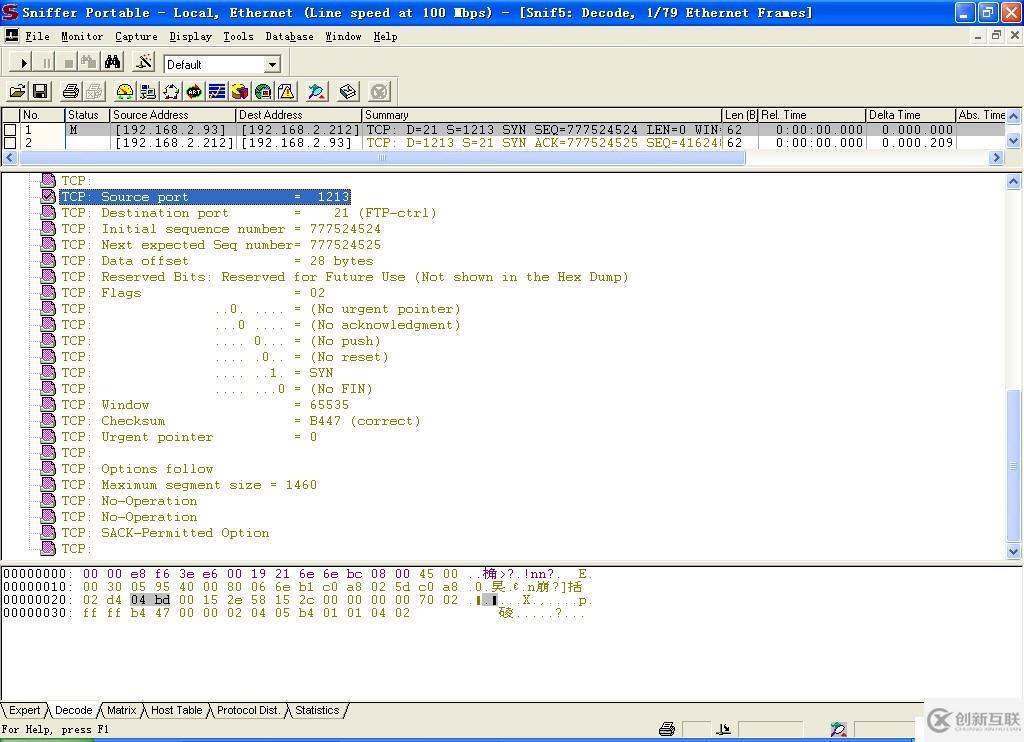
Task: Print with the toolbar printer icon
Action: [x=71, y=91]
